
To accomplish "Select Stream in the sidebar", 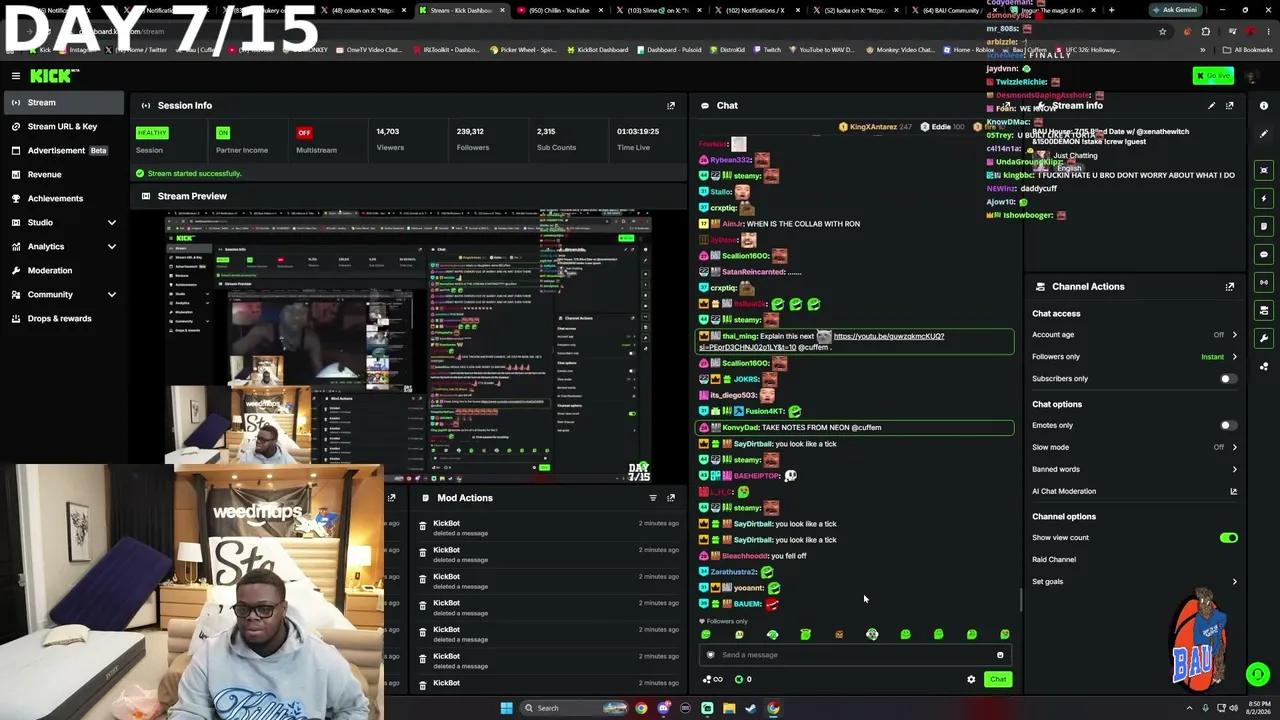I will (64, 103).
